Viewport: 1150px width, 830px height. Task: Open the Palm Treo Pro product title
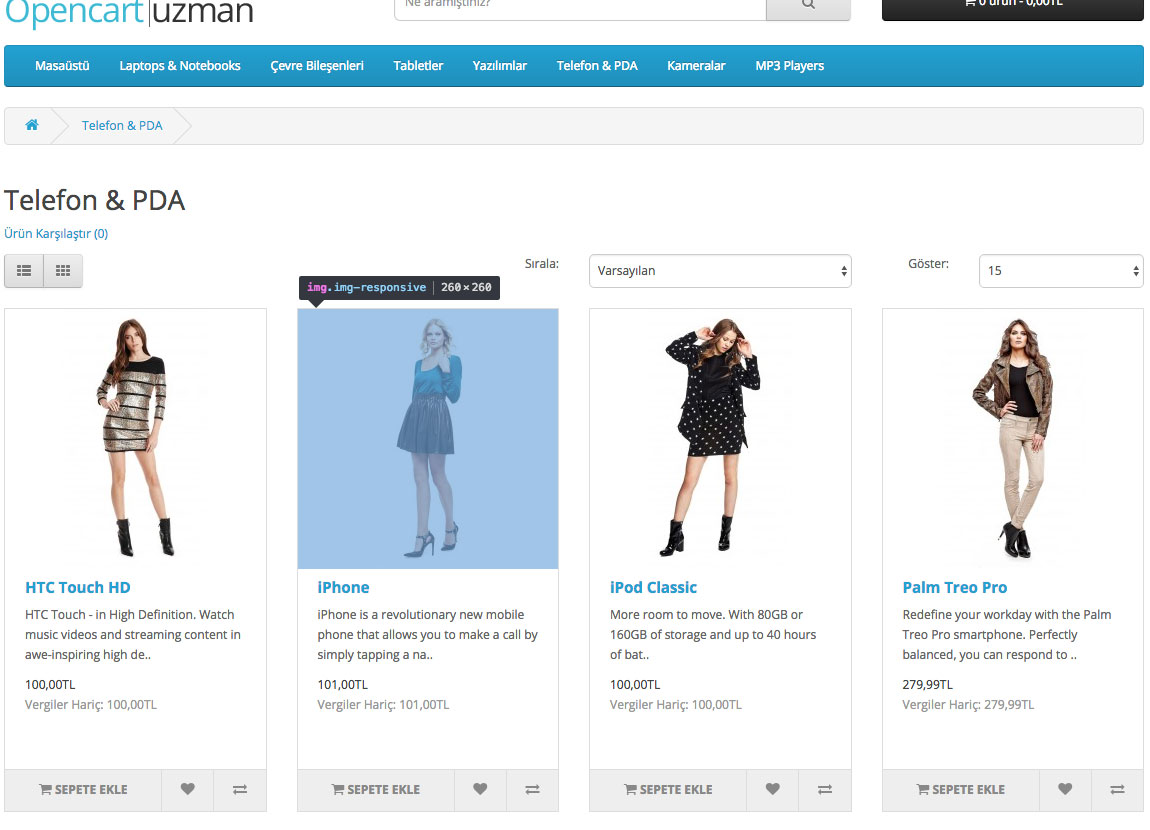954,587
